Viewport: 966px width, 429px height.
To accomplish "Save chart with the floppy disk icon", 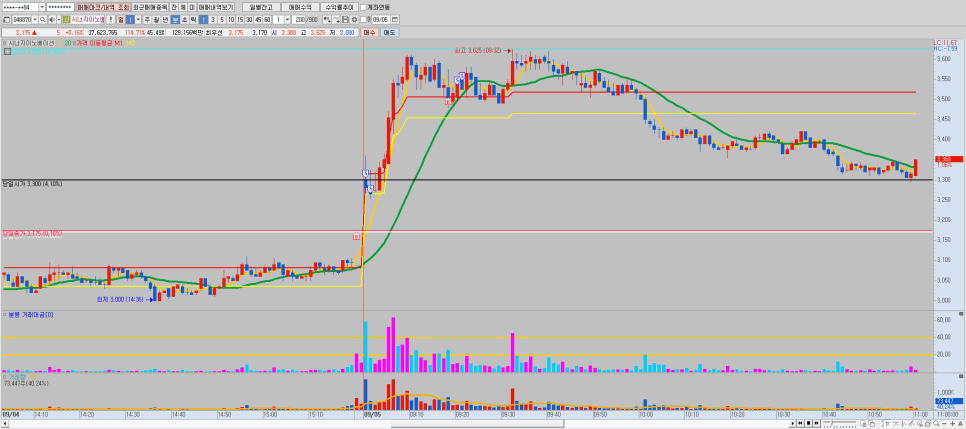I will (345, 20).
